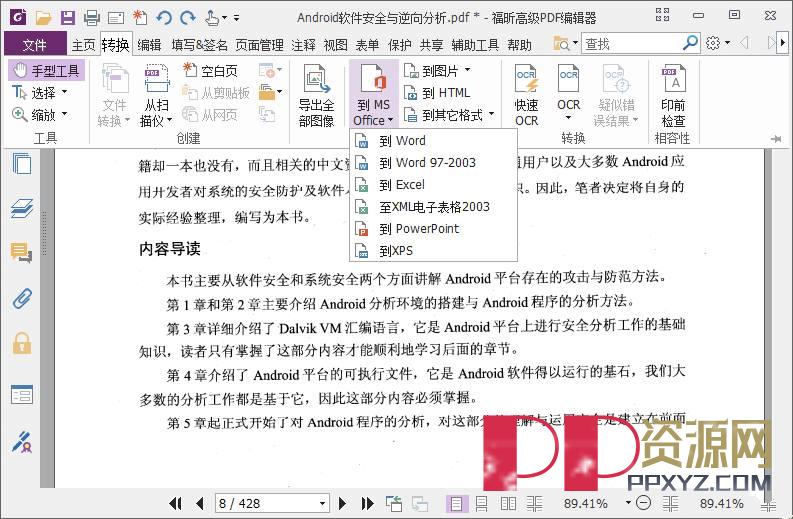Zoom out with minus button

[643, 503]
